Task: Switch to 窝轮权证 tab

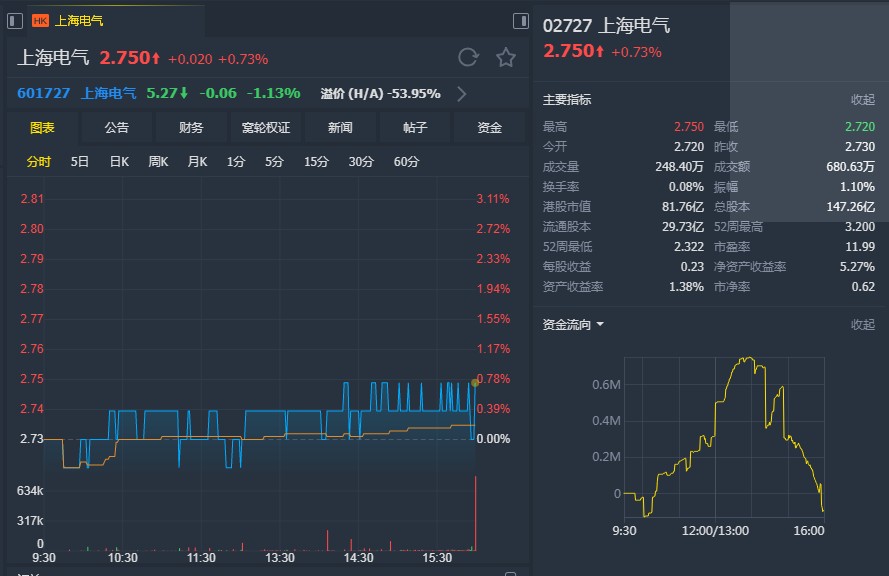Action: (x=266, y=128)
